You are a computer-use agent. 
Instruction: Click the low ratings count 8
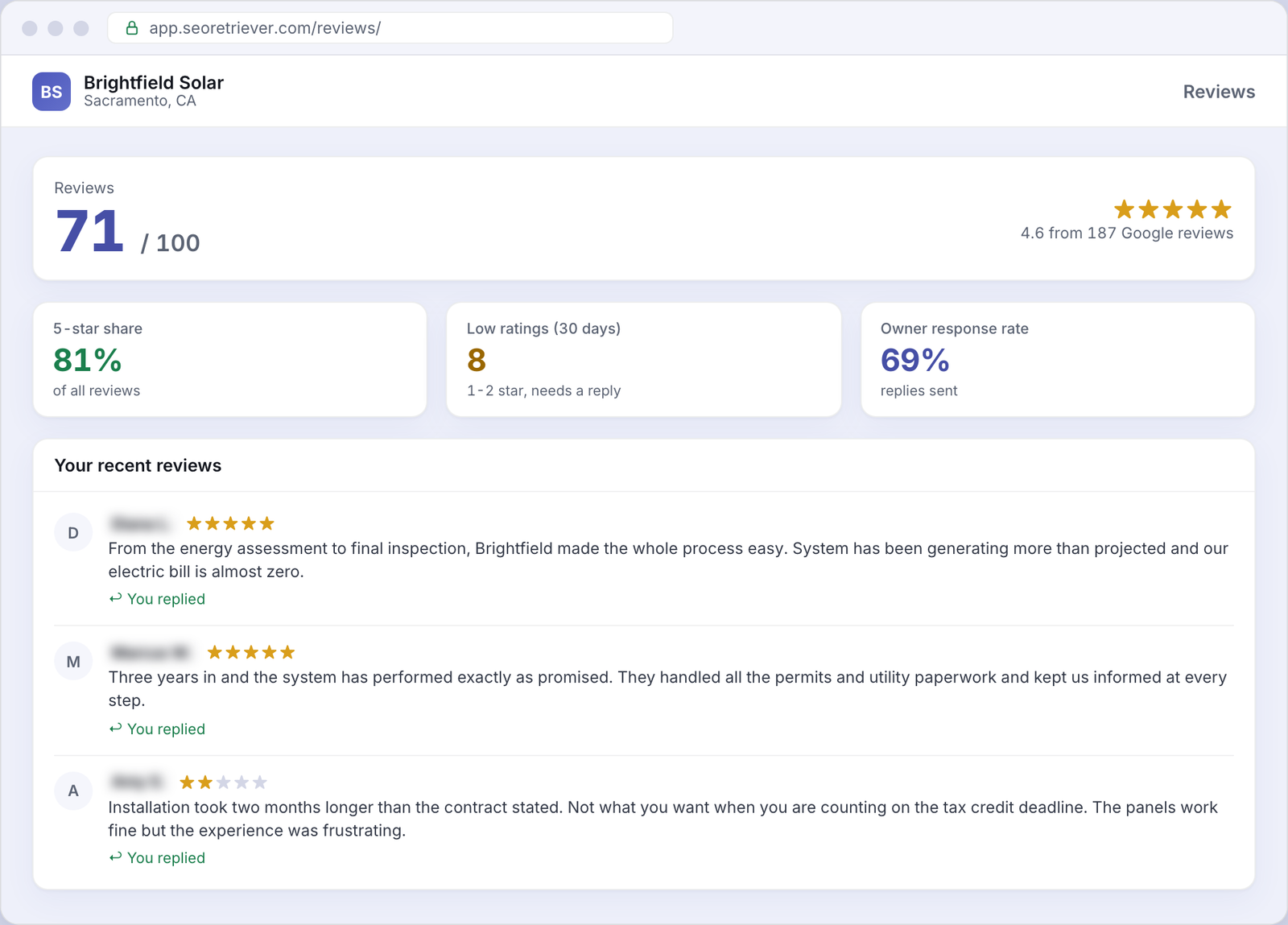tap(477, 360)
